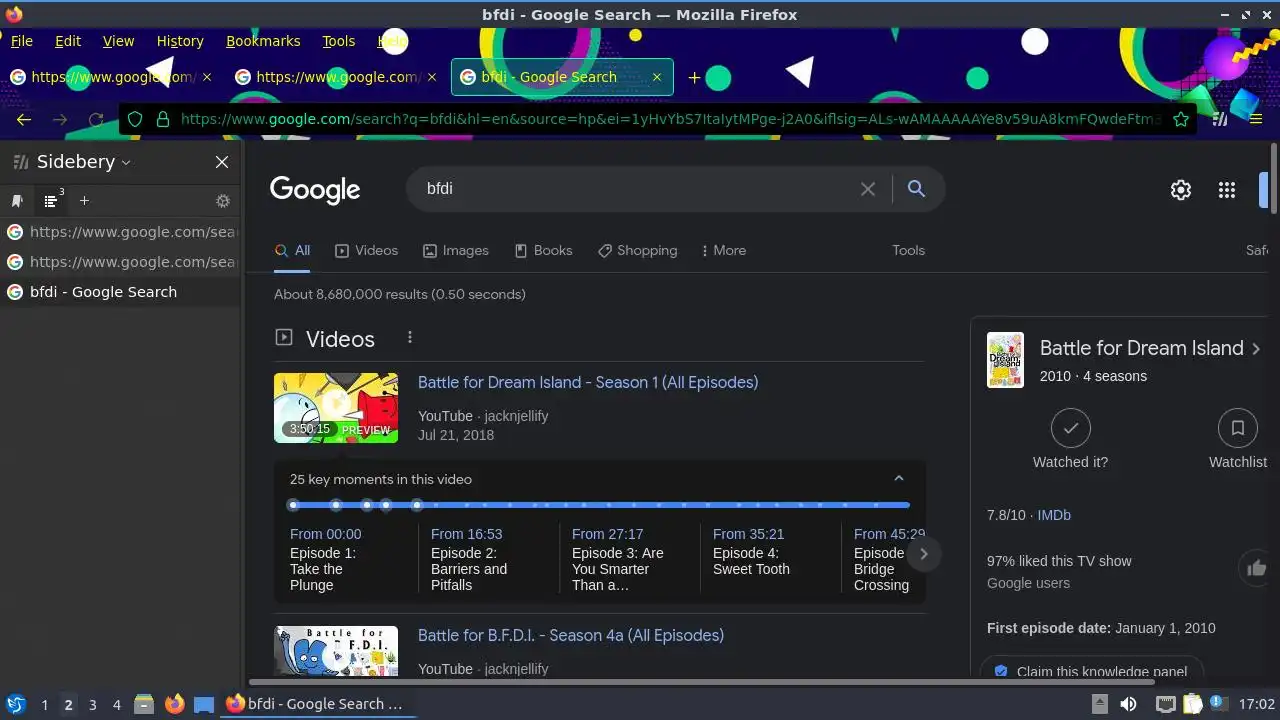This screenshot has height=720, width=1280.
Task: Open the Firefox hamburger menu
Action: [1256, 119]
